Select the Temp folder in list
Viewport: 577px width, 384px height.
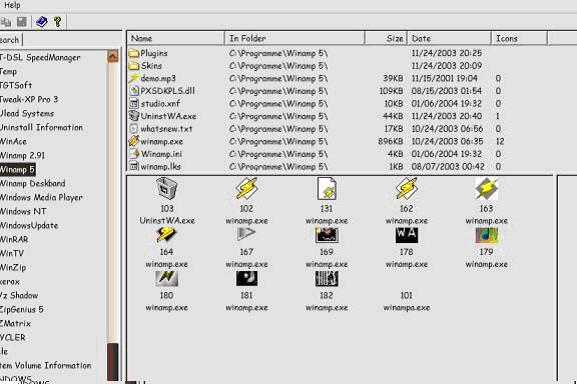[x=8, y=71]
